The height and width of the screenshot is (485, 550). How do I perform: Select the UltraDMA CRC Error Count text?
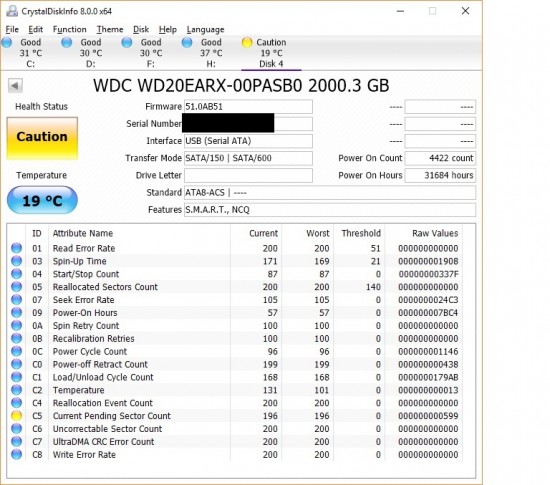point(103,442)
